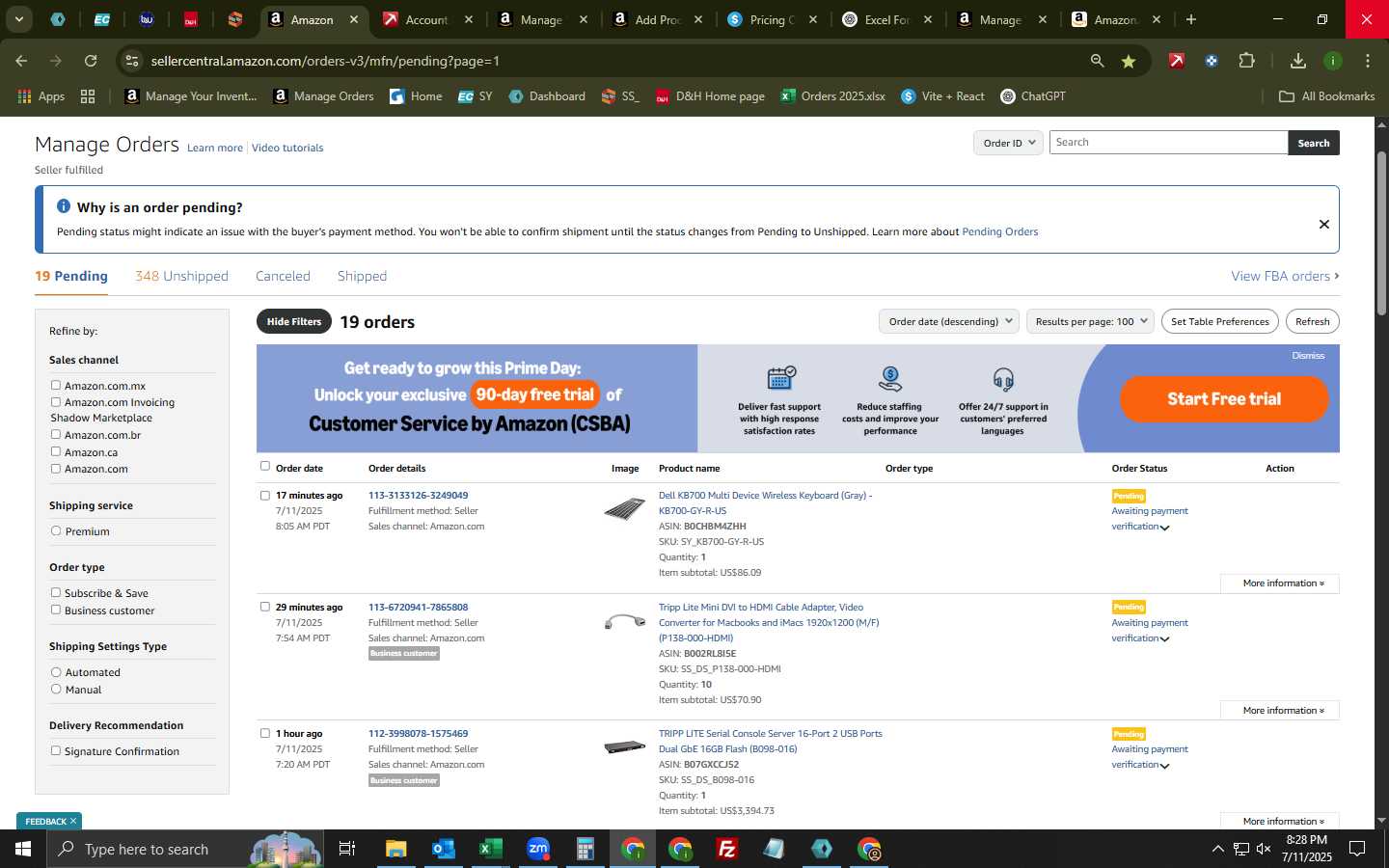
Task: Open Chrome three-dot menu
Action: click(1368, 61)
